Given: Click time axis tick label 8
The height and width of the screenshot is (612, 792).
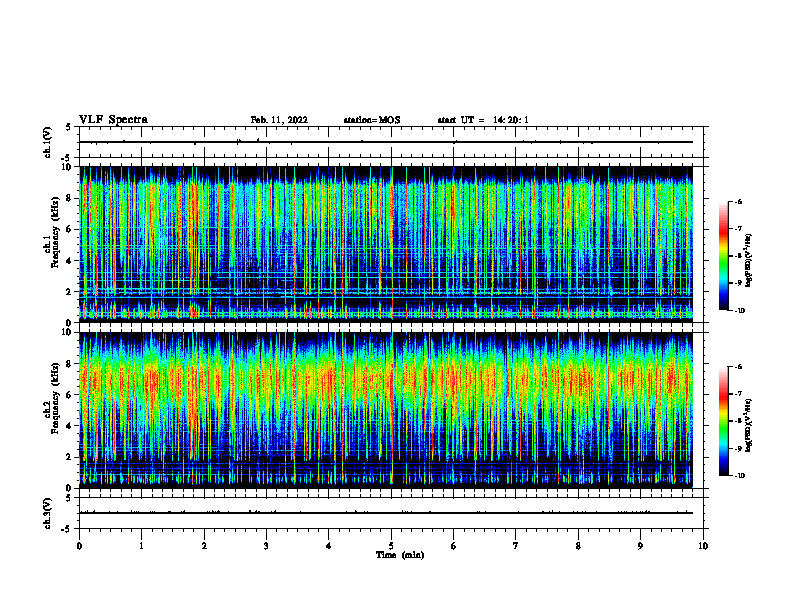Looking at the screenshot, I should [578, 546].
